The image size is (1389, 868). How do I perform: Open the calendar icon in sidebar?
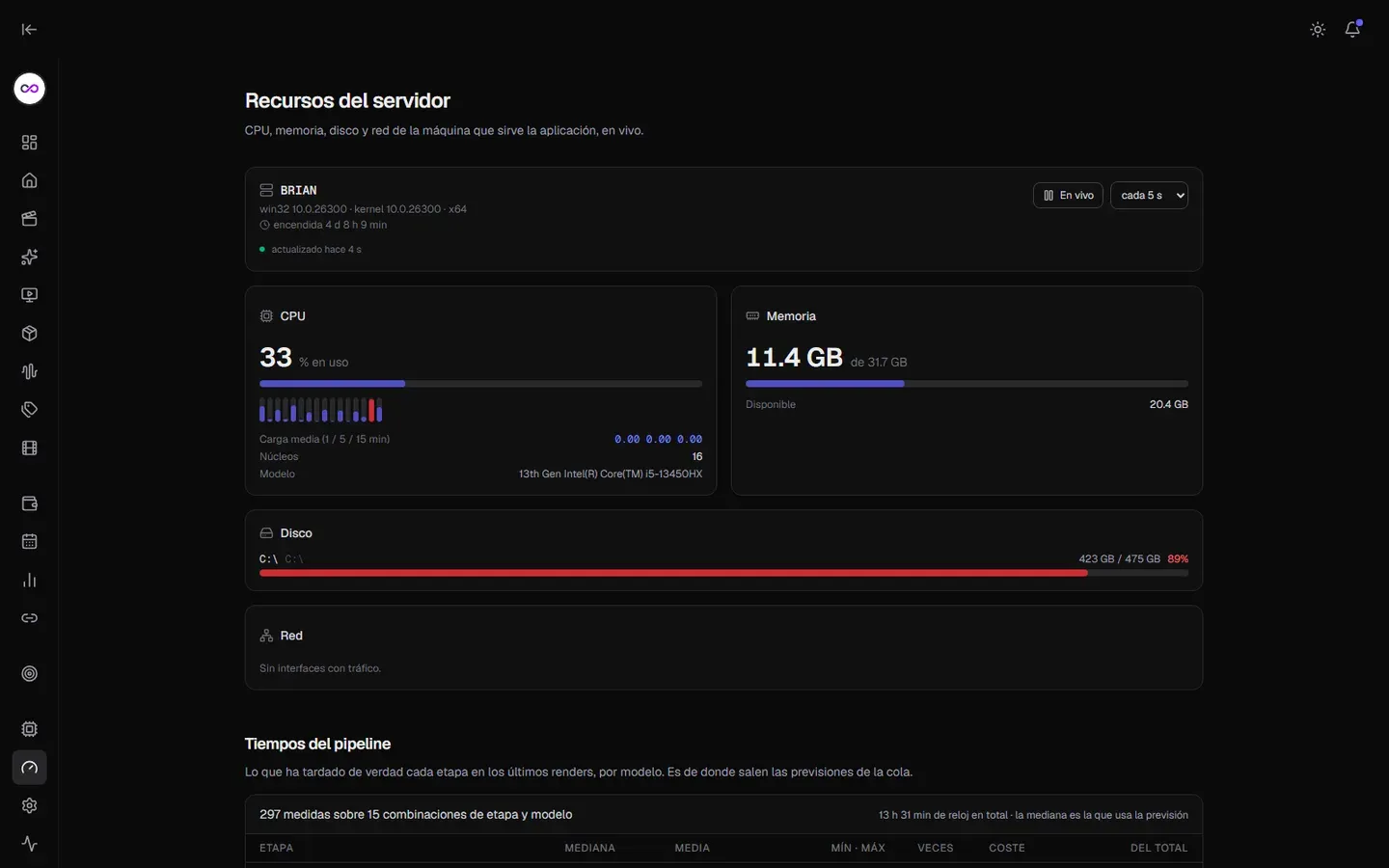tap(30, 542)
